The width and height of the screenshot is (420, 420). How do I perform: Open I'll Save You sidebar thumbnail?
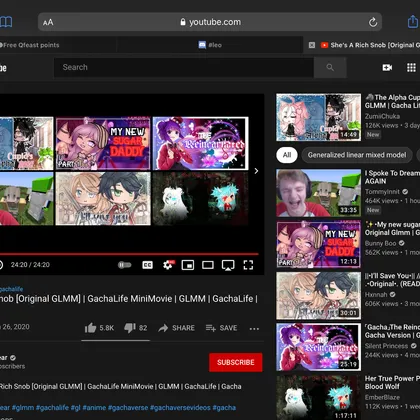[x=318, y=296]
